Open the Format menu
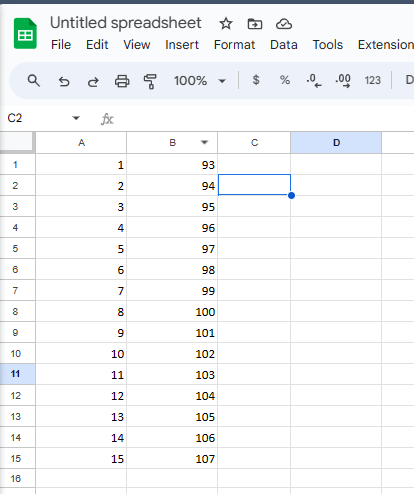The height and width of the screenshot is (494, 414). pyautogui.click(x=234, y=45)
